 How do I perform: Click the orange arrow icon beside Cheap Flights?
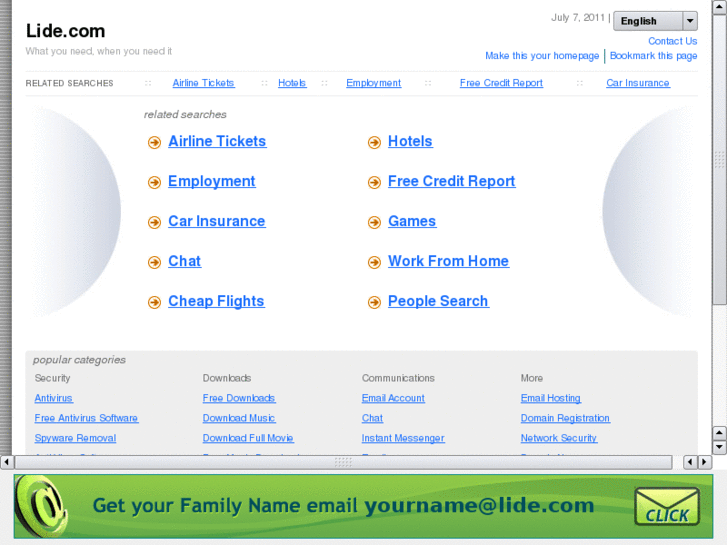154,302
